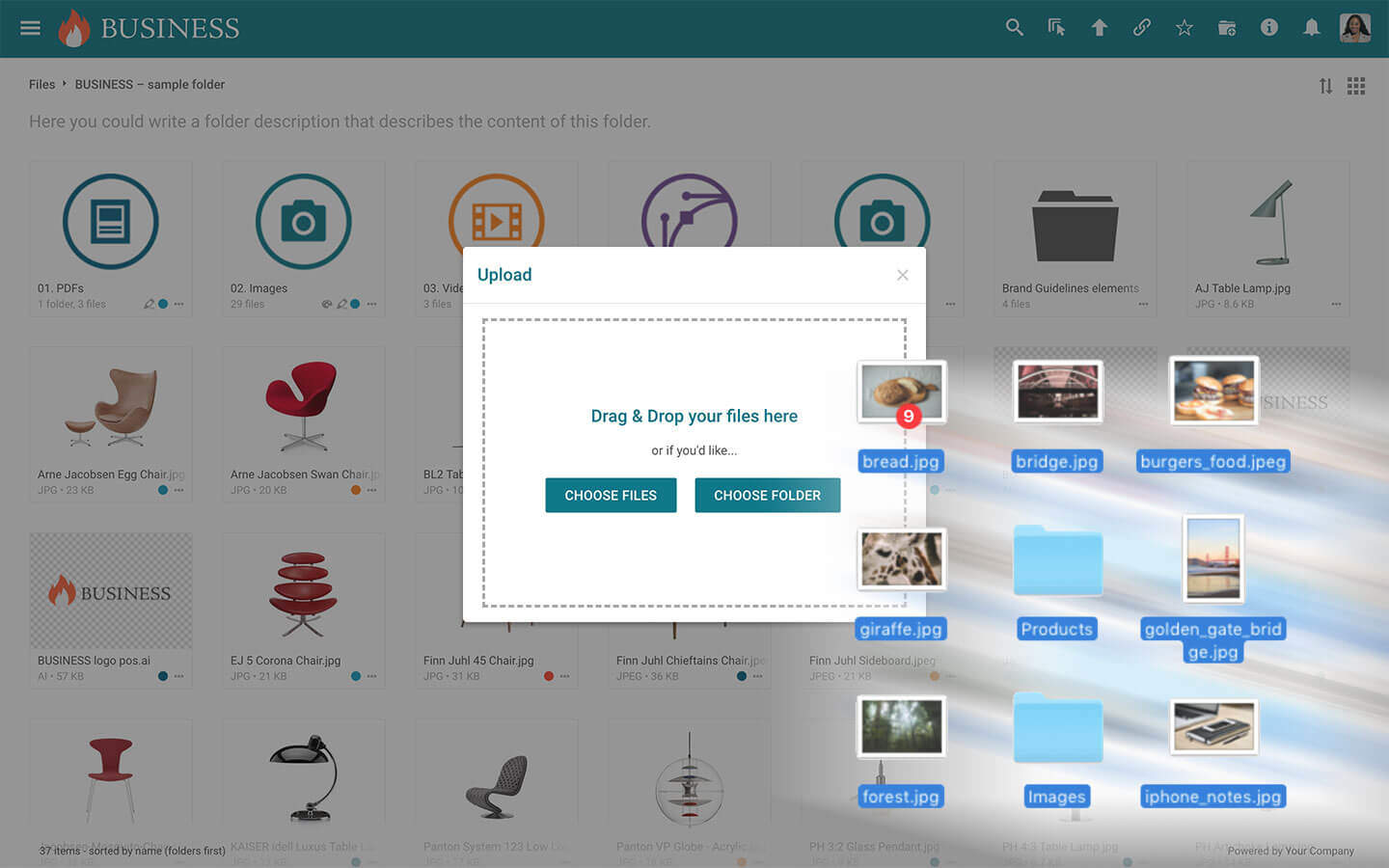The height and width of the screenshot is (868, 1389).
Task: Click the dragged Products folder icon
Action: [x=1057, y=559]
